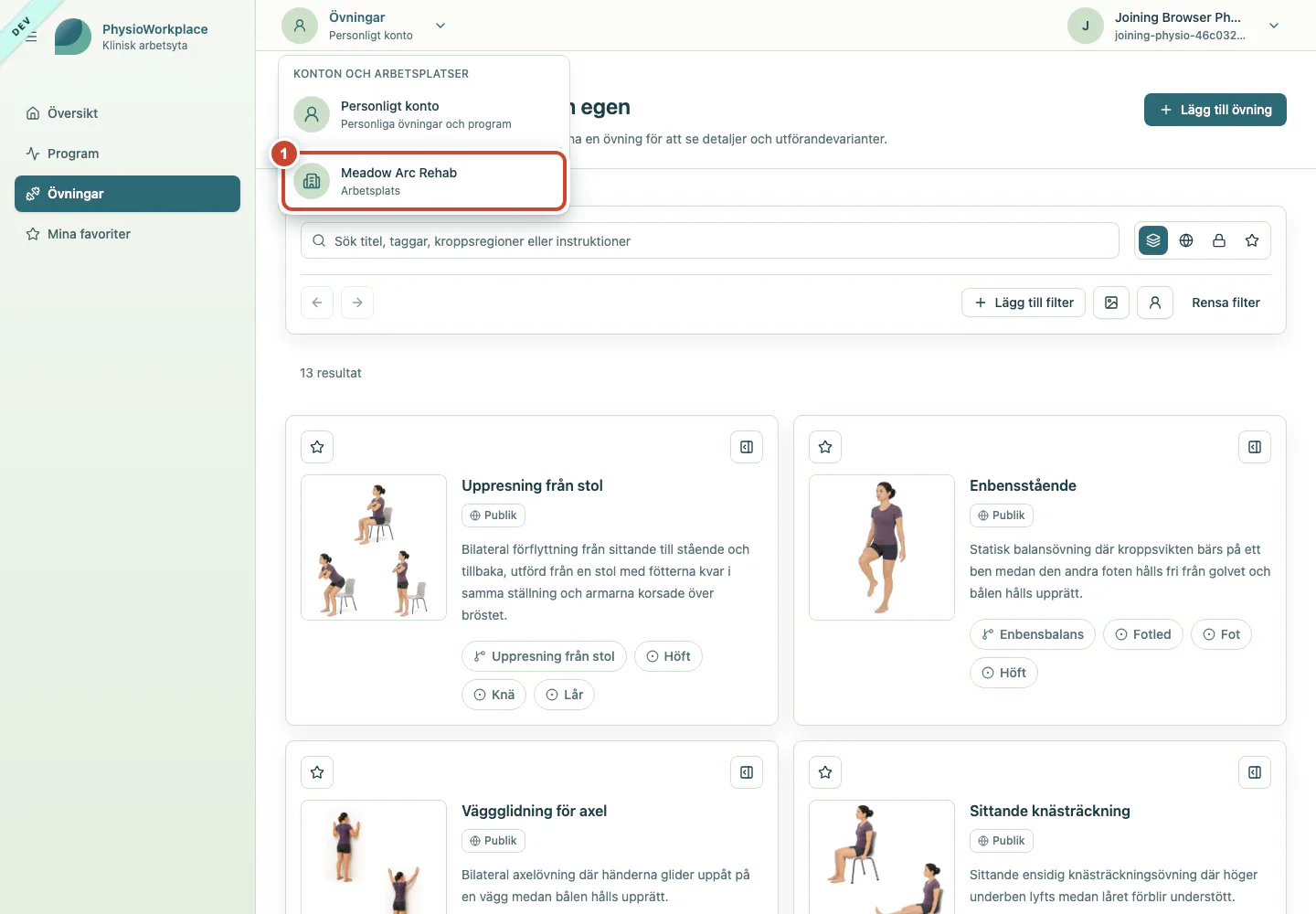Click the Lägg till övning button
The height and width of the screenshot is (914, 1316).
pos(1215,110)
